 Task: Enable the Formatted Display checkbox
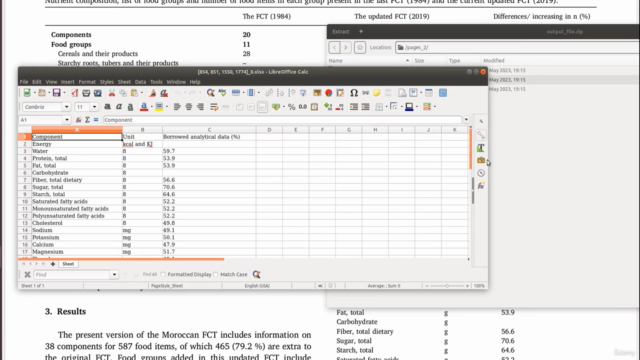(x=163, y=275)
